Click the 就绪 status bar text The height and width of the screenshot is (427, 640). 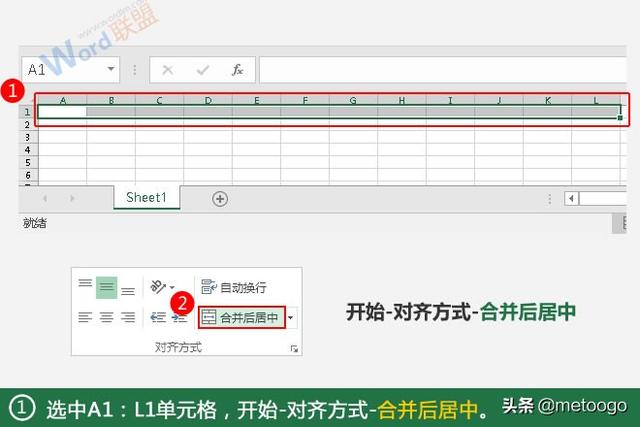coord(35,223)
